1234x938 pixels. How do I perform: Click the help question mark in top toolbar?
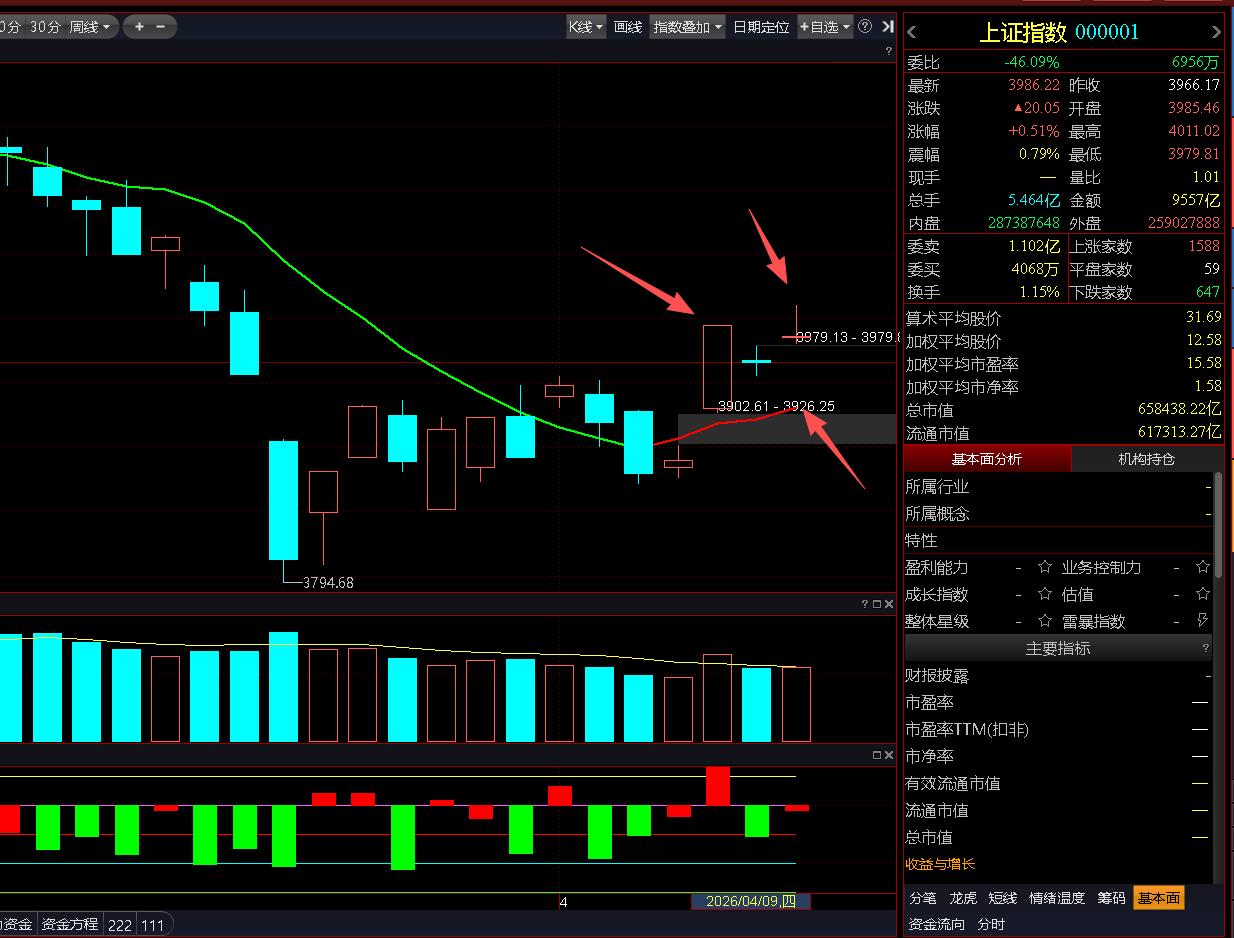[865, 27]
